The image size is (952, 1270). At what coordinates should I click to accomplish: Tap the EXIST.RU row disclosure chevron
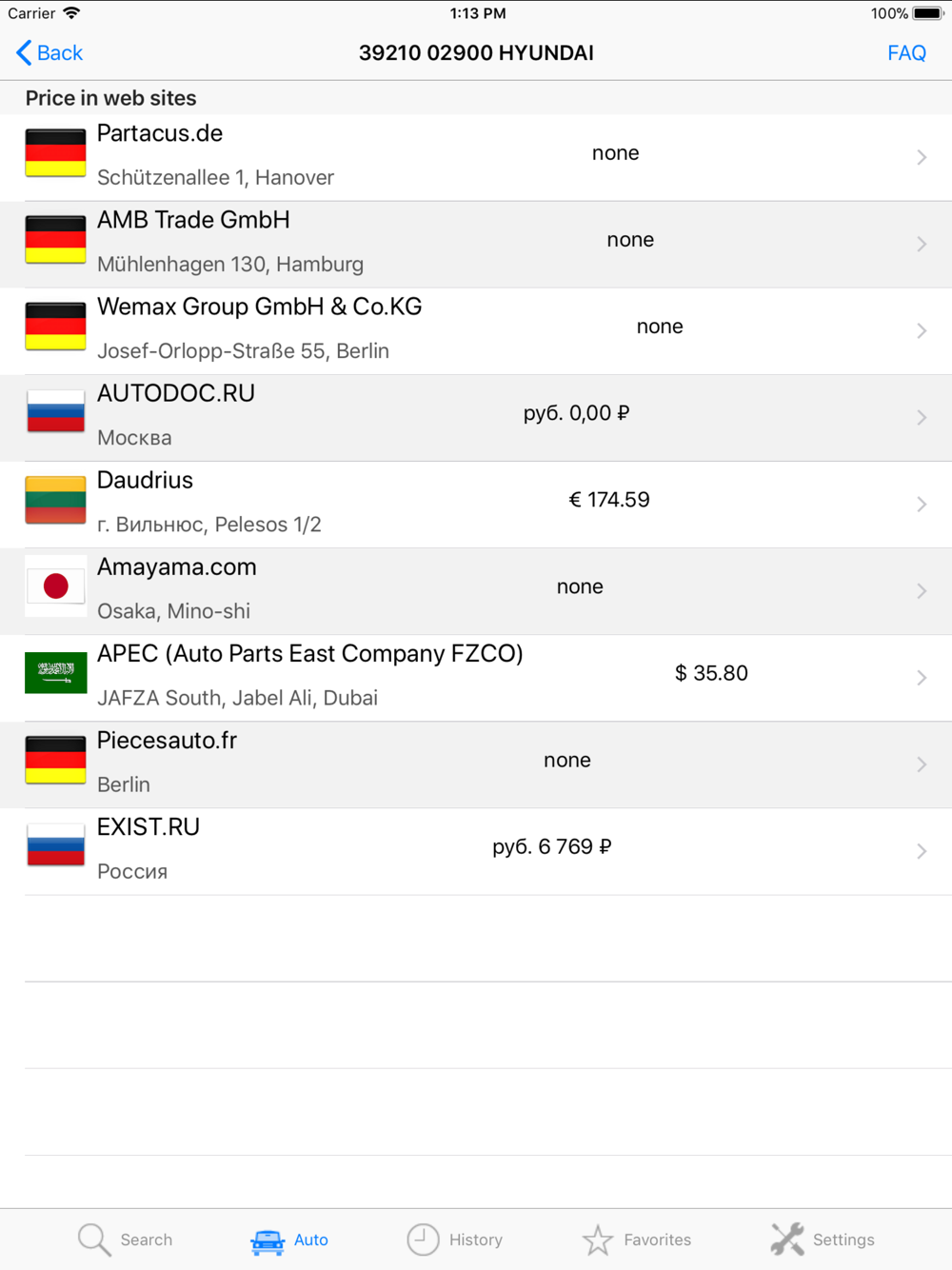pyautogui.click(x=922, y=851)
